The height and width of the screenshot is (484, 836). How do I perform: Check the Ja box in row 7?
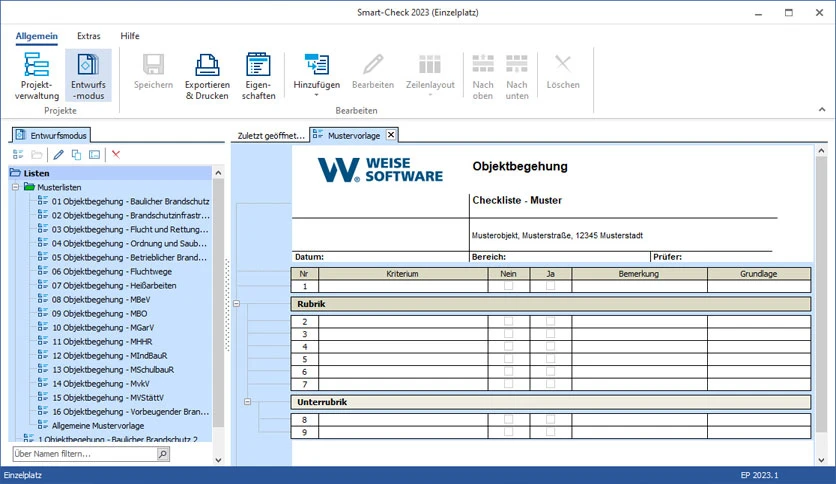tap(550, 384)
